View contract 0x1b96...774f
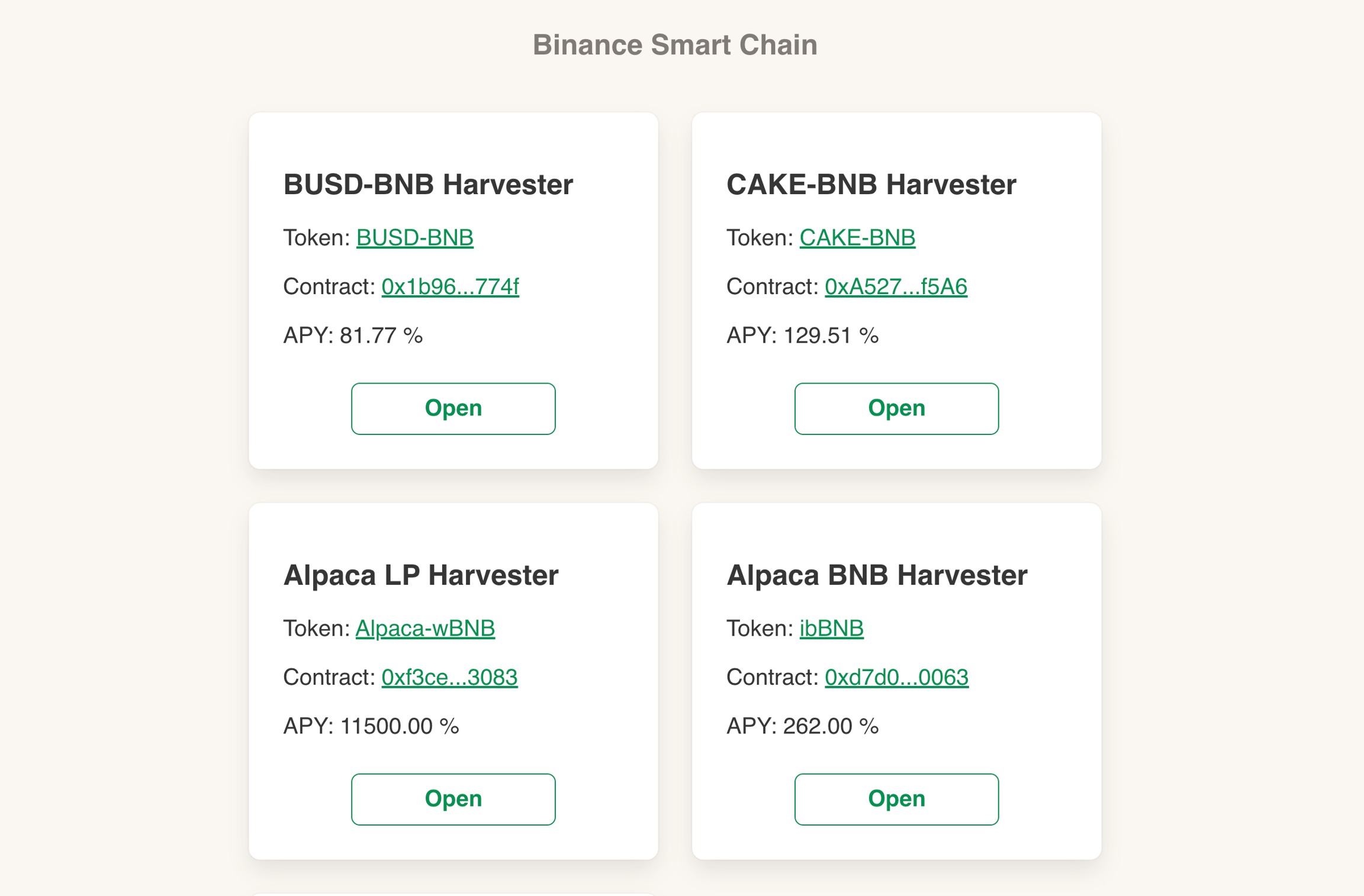The height and width of the screenshot is (896, 1364). pyautogui.click(x=450, y=287)
